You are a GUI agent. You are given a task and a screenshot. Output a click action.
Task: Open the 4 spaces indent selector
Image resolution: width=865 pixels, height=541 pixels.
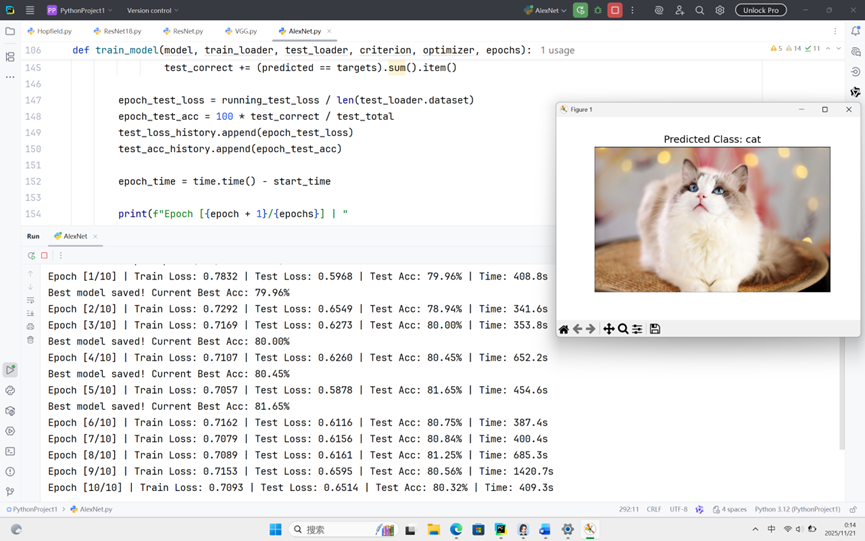click(x=730, y=509)
